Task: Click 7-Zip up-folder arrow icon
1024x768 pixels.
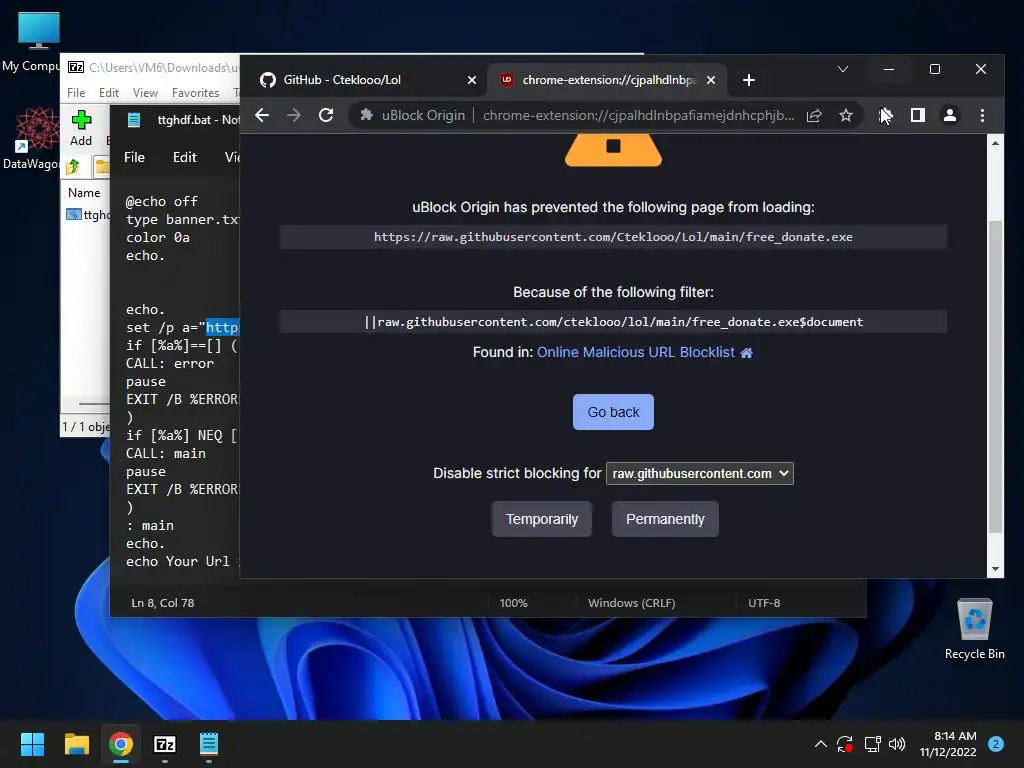Action: [x=74, y=167]
